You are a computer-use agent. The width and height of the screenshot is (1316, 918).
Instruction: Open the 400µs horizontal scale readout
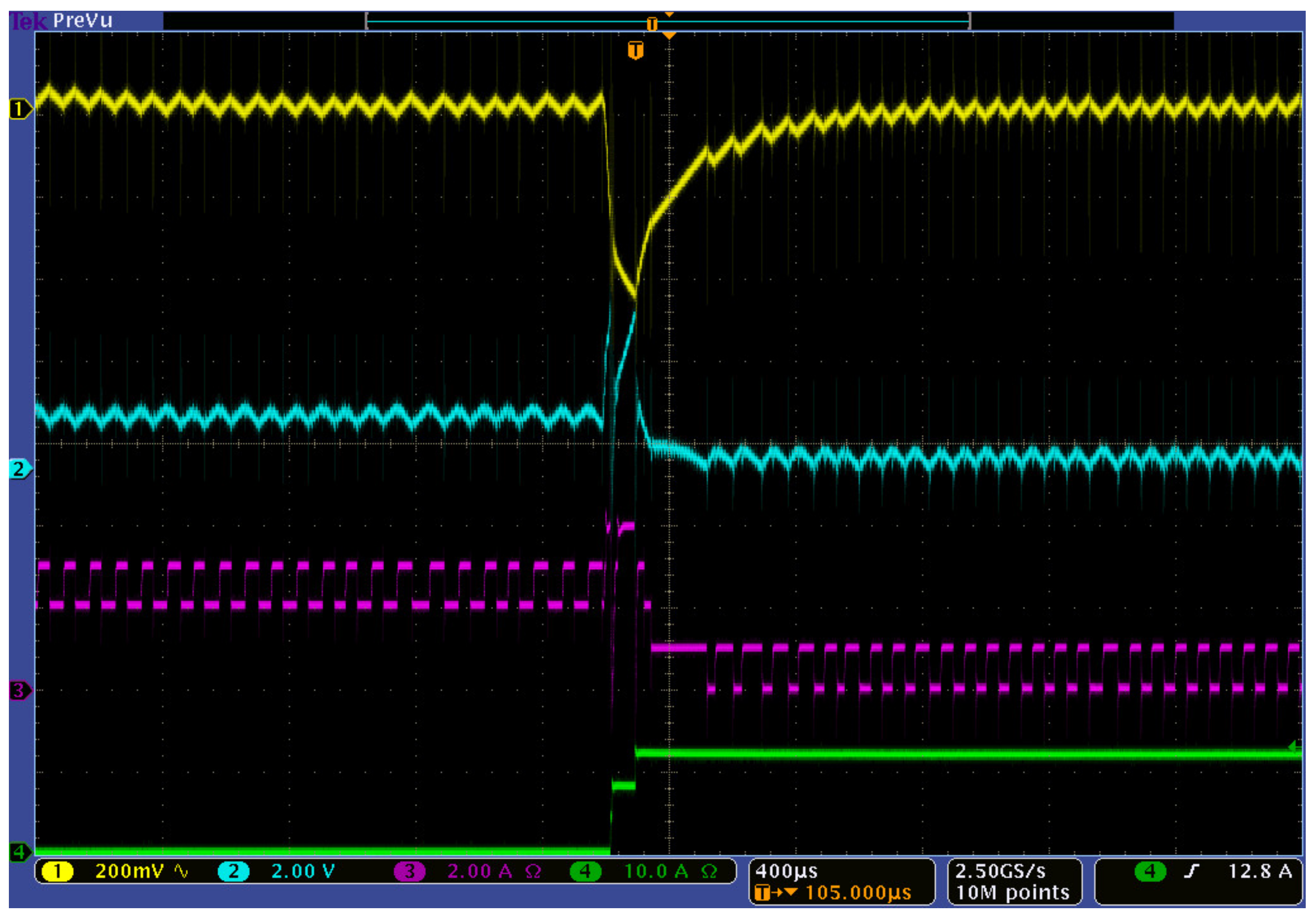(x=787, y=871)
